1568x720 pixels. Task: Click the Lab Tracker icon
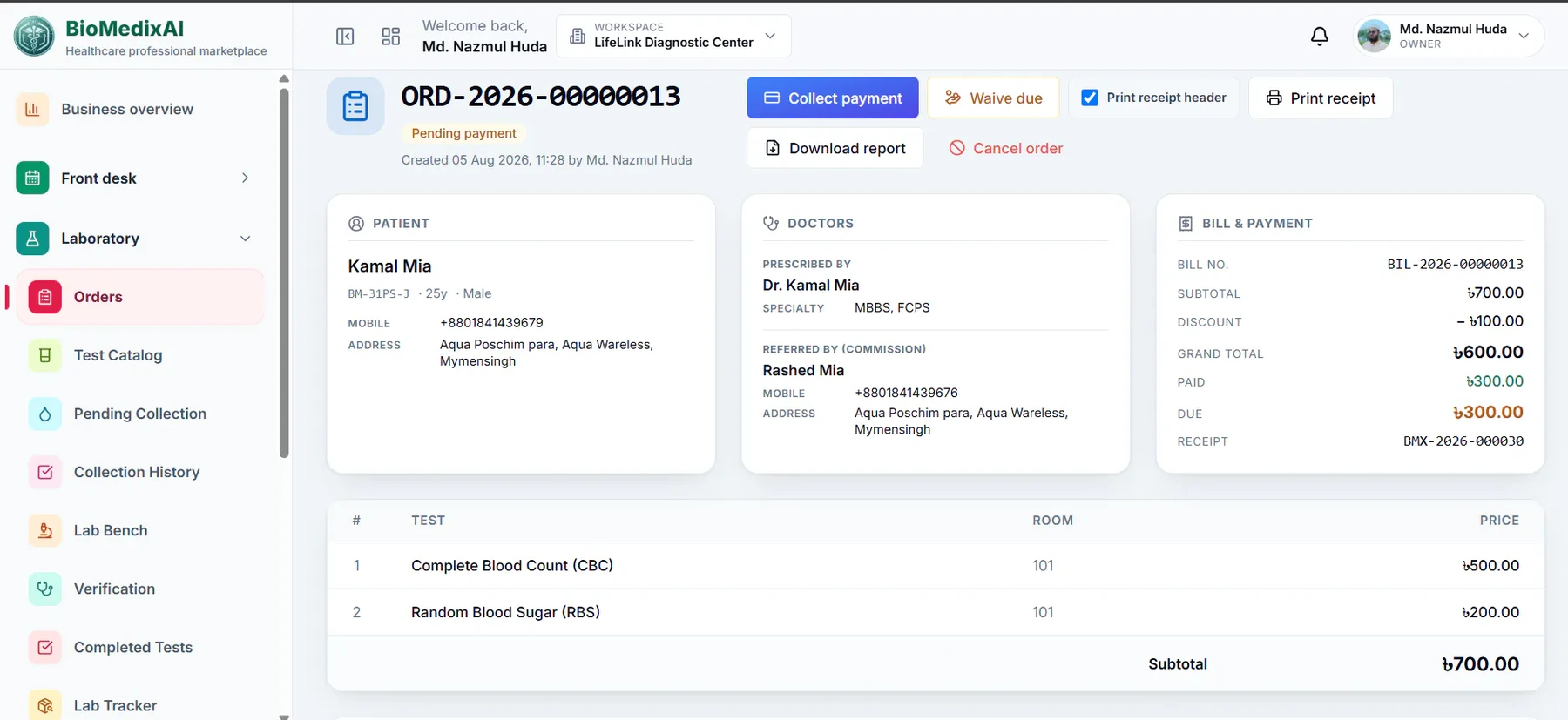(45, 705)
